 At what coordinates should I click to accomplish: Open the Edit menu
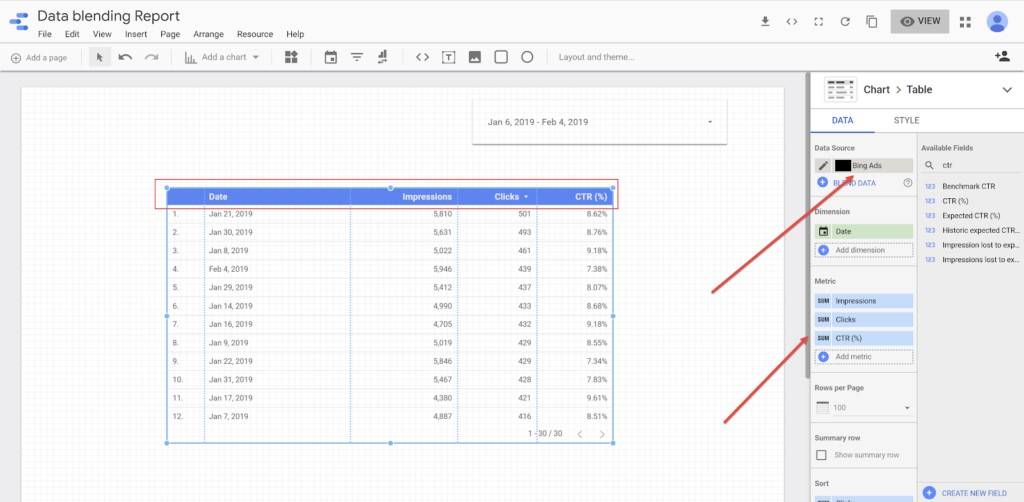(x=72, y=34)
